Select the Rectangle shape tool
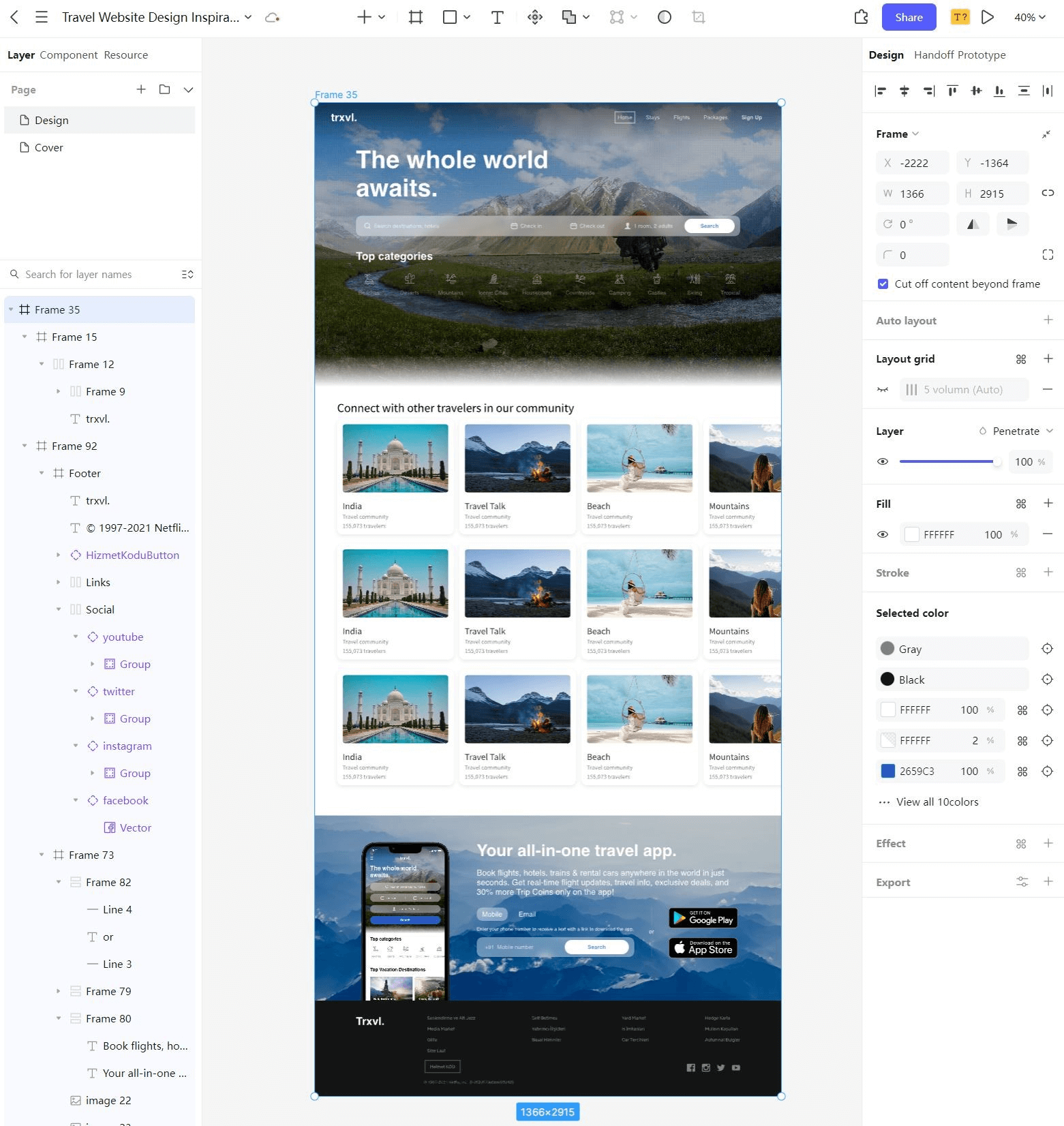The height and width of the screenshot is (1126, 1064). (450, 17)
